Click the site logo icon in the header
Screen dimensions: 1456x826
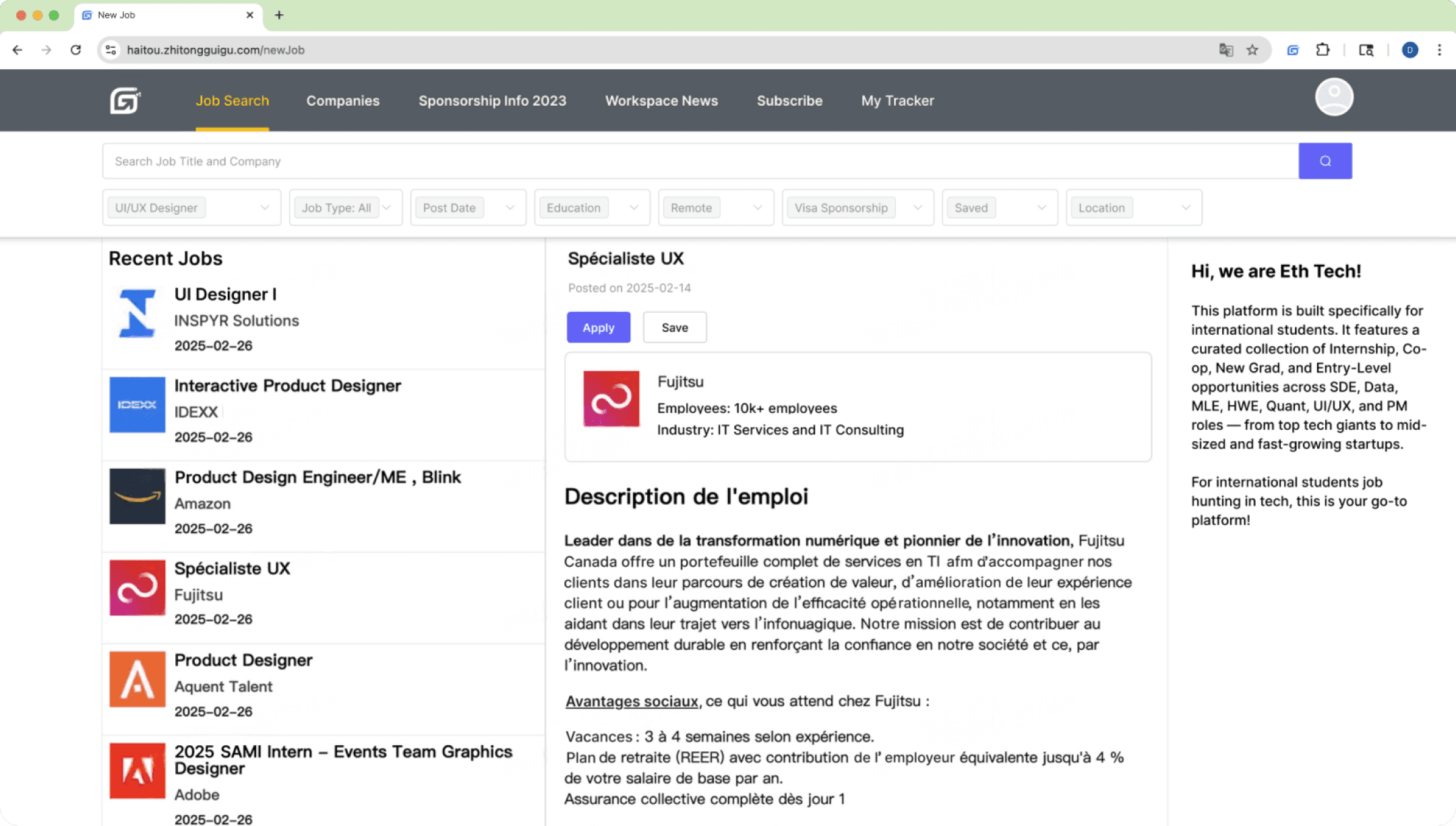coord(125,100)
